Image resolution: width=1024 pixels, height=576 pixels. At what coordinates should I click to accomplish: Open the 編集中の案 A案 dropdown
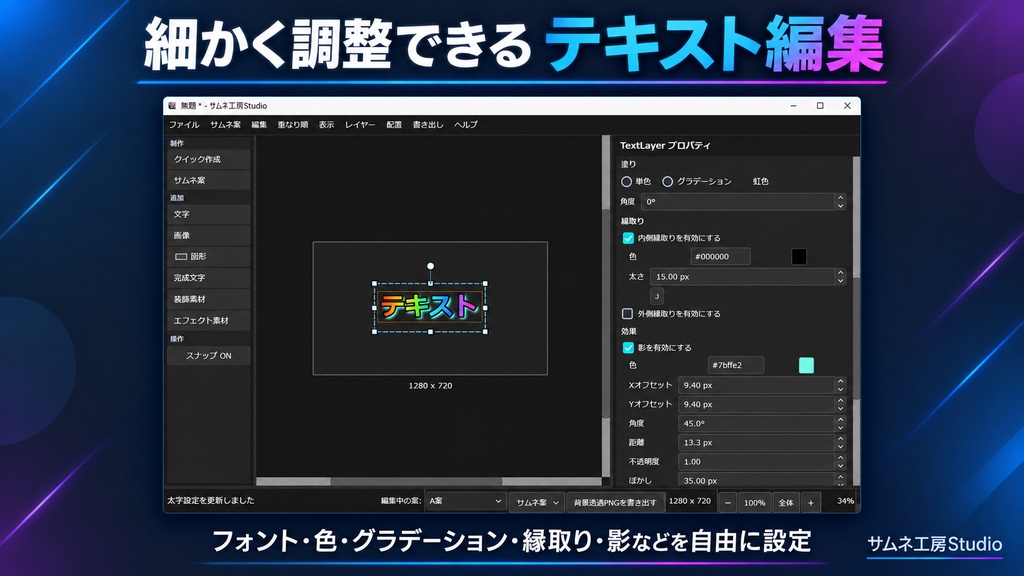tap(465, 502)
